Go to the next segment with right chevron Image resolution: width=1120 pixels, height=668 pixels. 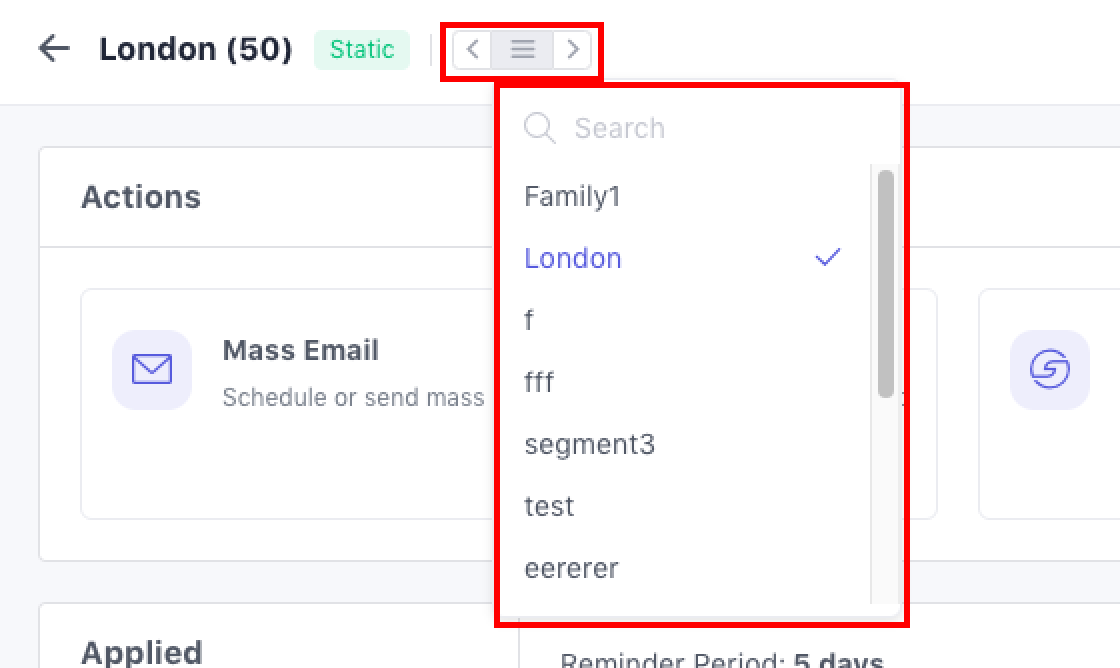[x=572, y=49]
